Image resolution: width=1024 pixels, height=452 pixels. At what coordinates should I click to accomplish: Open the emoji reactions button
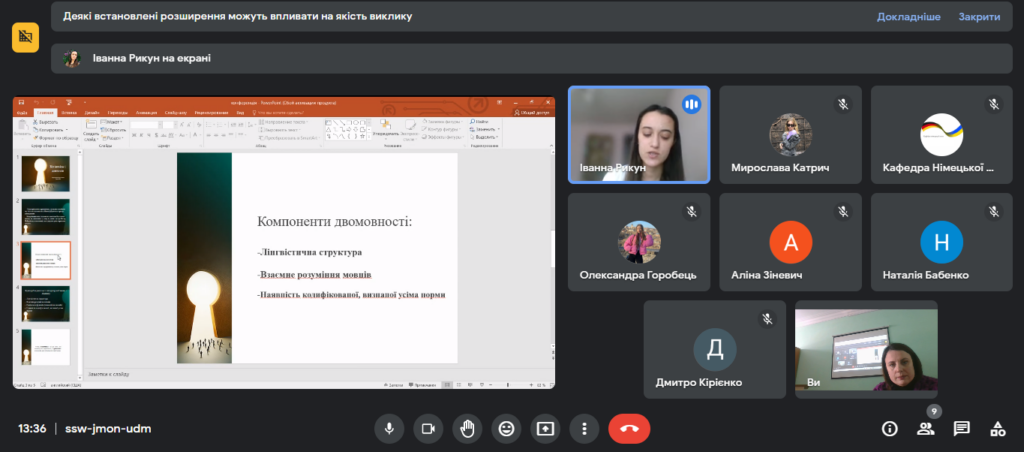(x=507, y=428)
